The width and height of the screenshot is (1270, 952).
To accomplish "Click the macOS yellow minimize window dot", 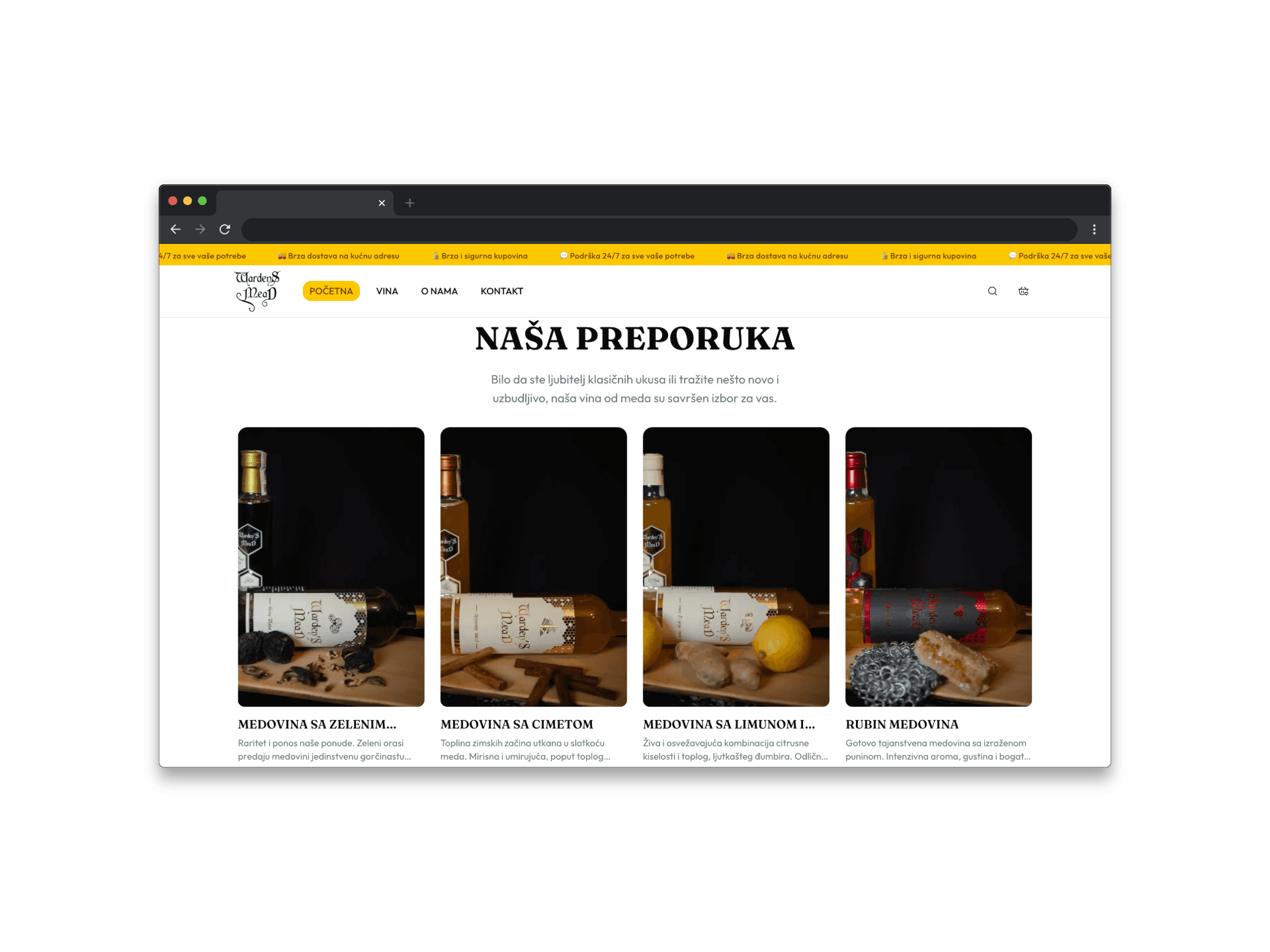I will [x=188, y=201].
